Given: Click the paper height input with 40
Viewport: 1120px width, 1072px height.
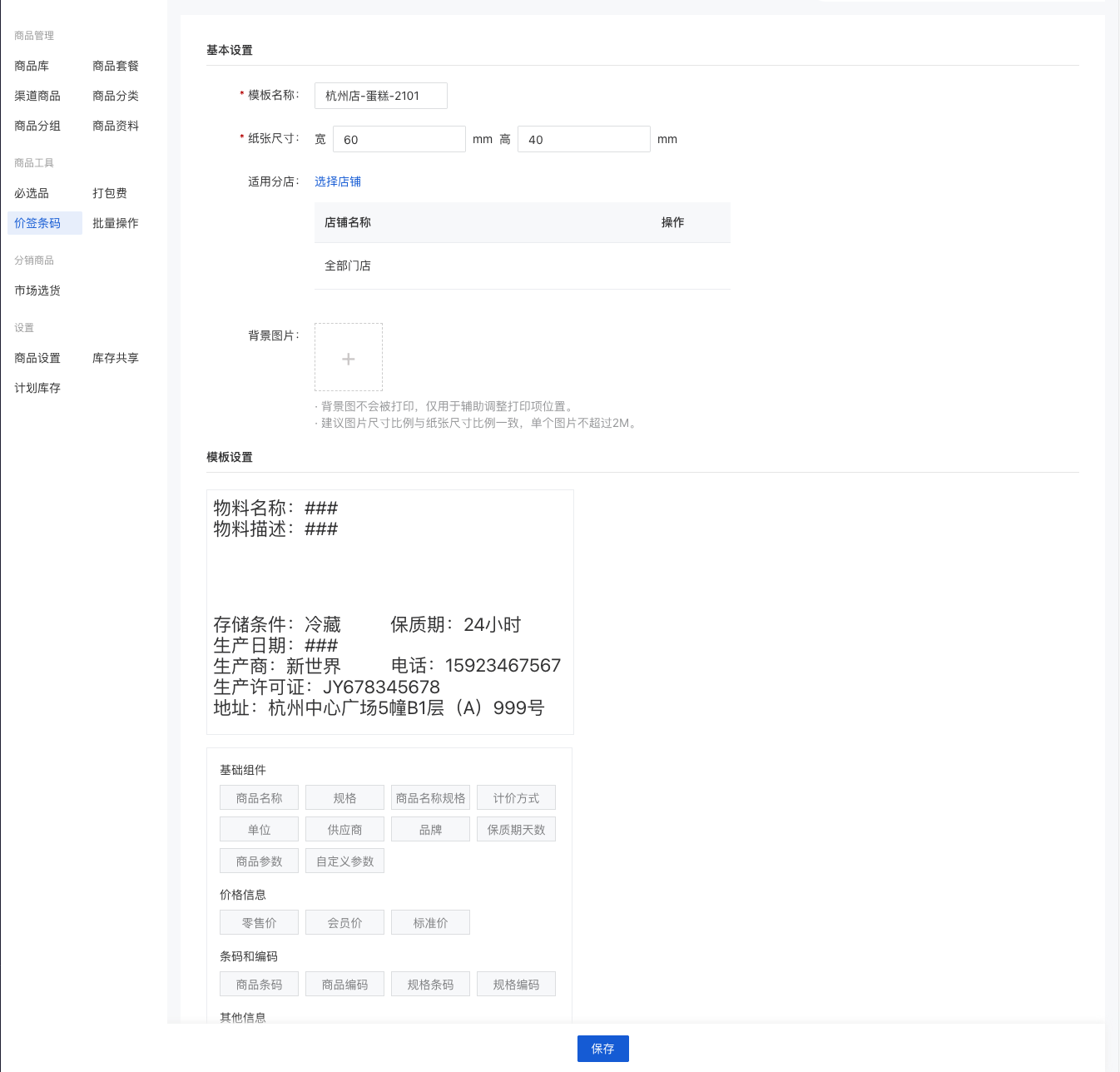Looking at the screenshot, I should pos(583,139).
